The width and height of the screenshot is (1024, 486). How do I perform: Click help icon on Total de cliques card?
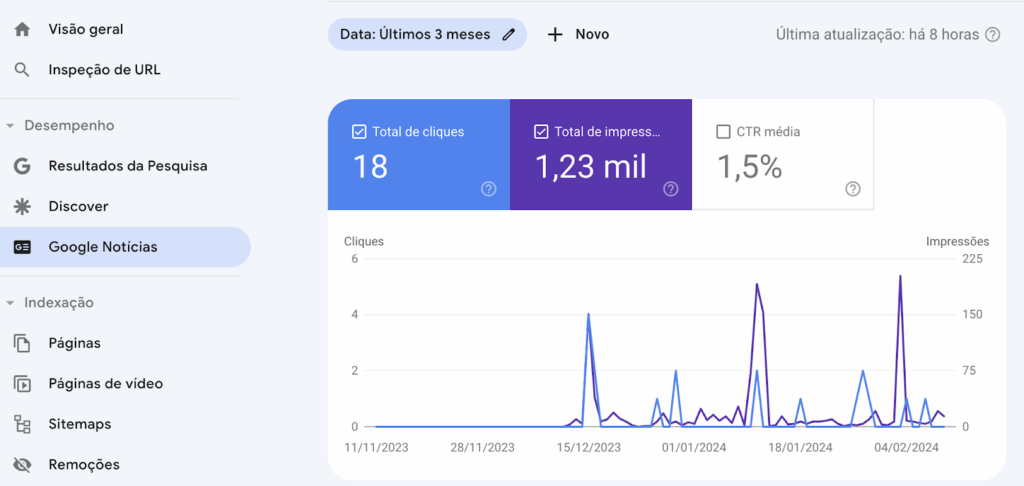point(488,189)
